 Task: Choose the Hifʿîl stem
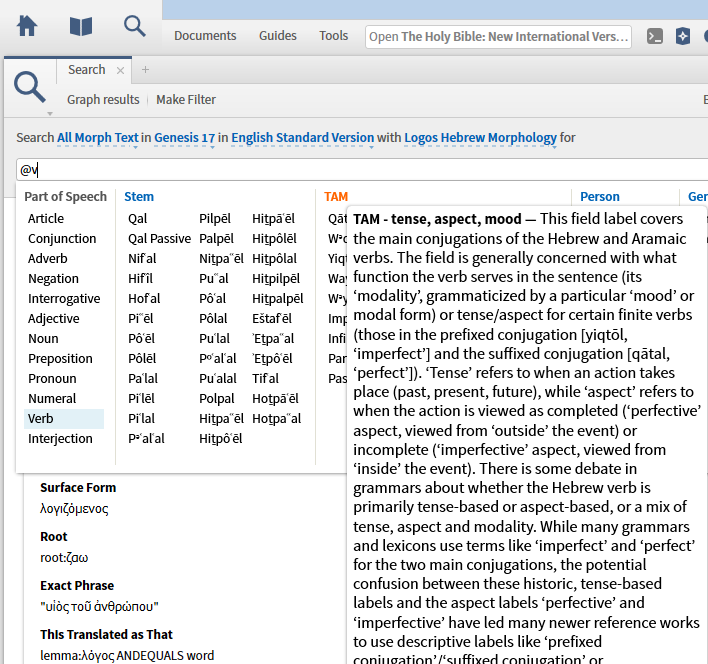[x=140, y=279]
